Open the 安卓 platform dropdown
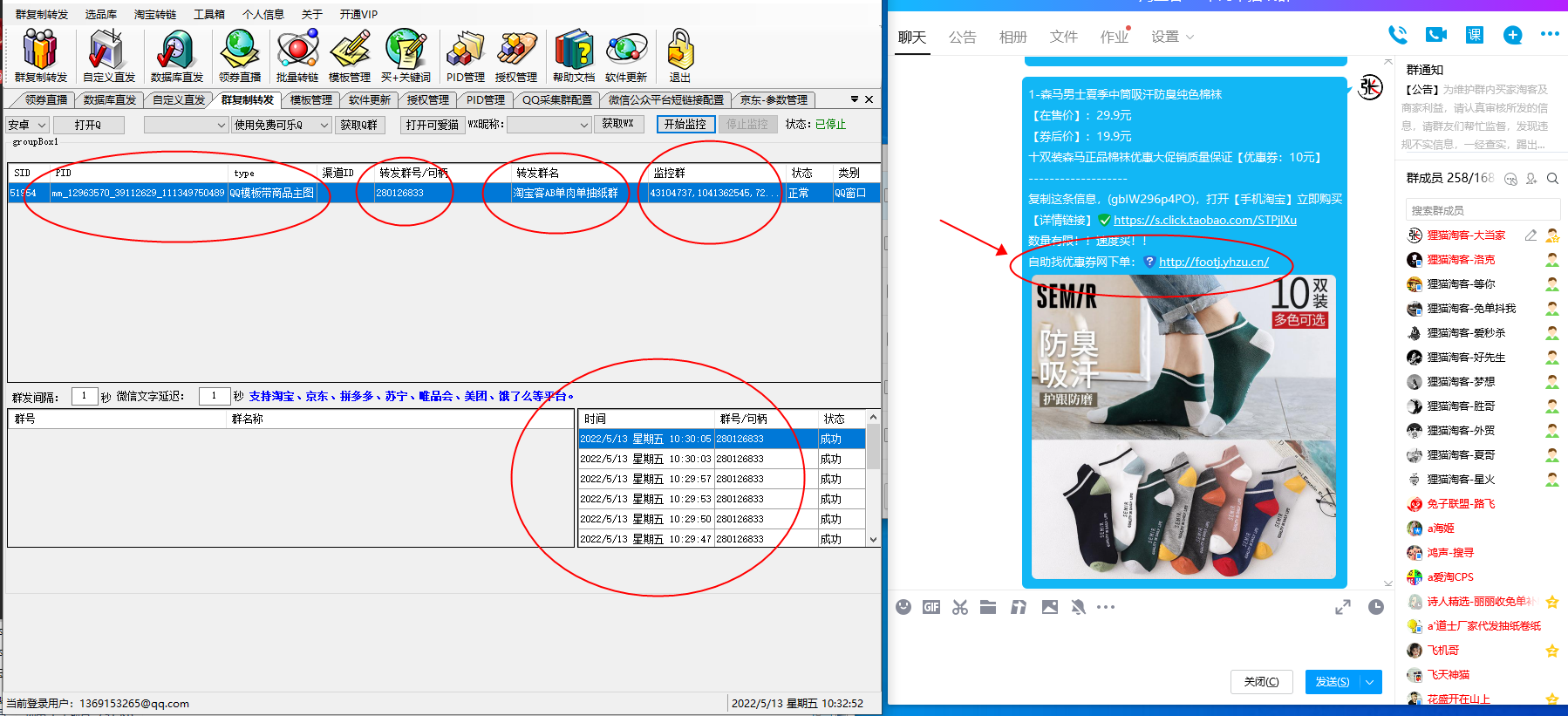1568x716 pixels. click(x=27, y=125)
